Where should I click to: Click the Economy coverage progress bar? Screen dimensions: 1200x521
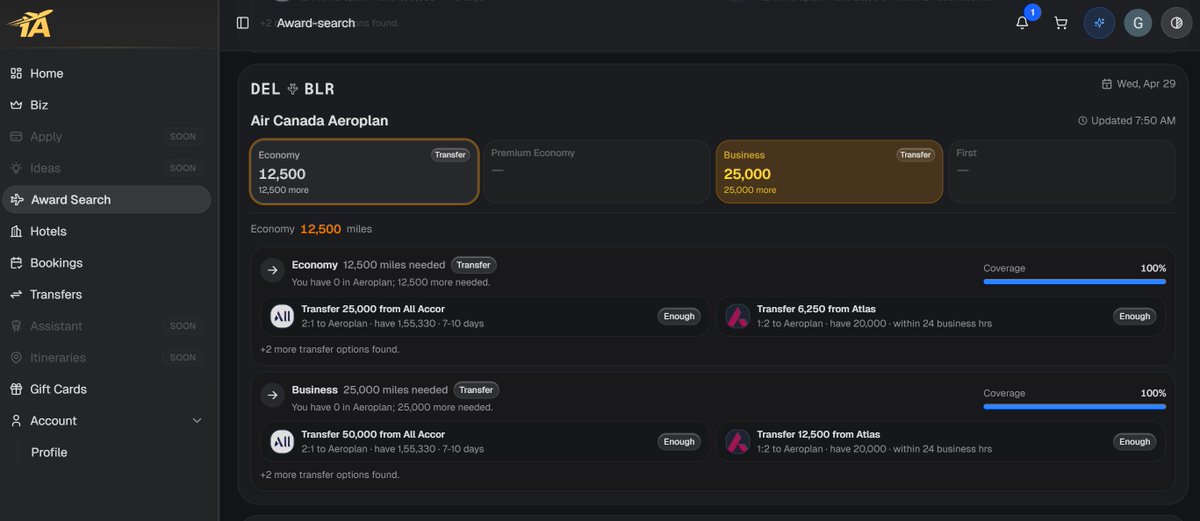point(1075,282)
